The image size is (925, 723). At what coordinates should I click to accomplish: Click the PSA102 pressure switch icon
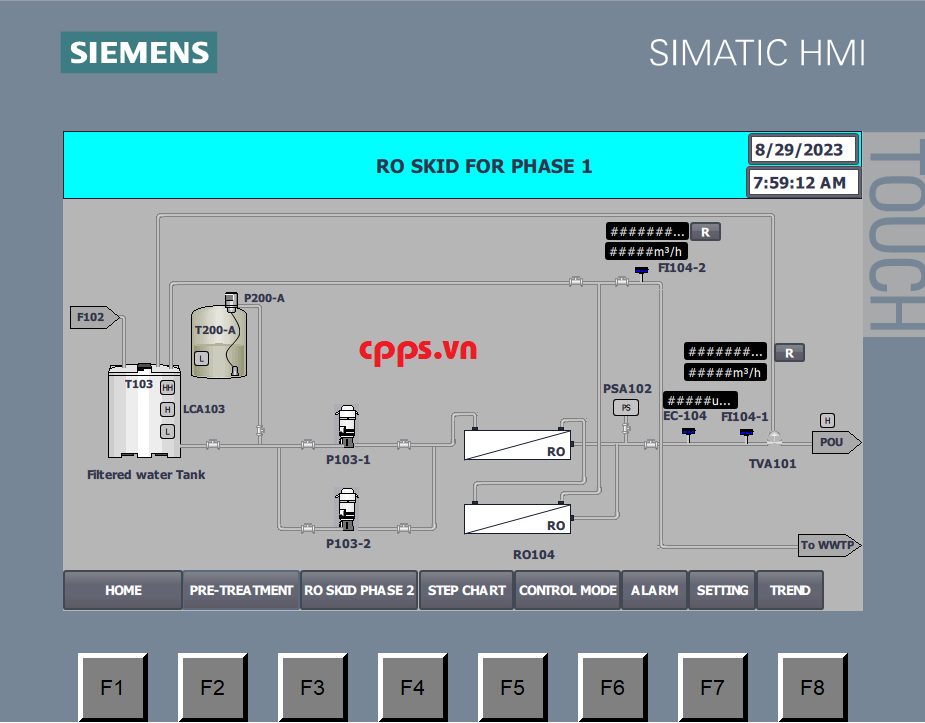[625, 408]
